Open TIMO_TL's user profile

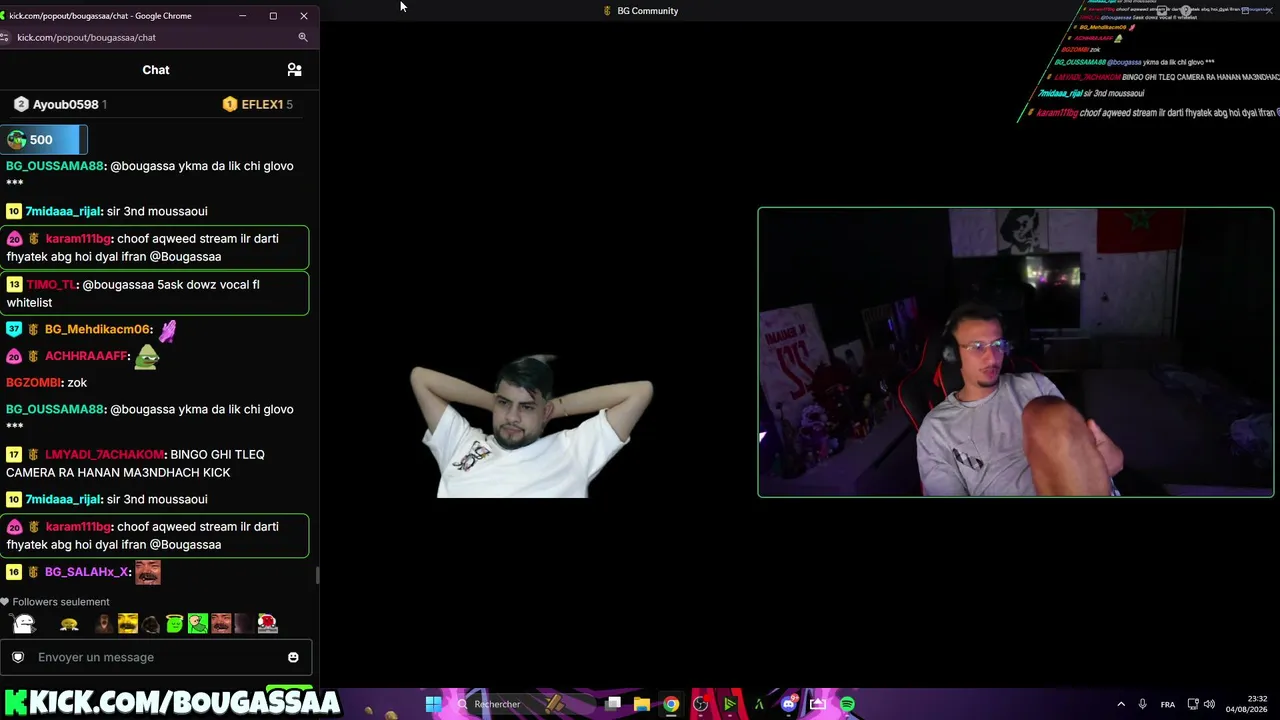click(x=51, y=285)
